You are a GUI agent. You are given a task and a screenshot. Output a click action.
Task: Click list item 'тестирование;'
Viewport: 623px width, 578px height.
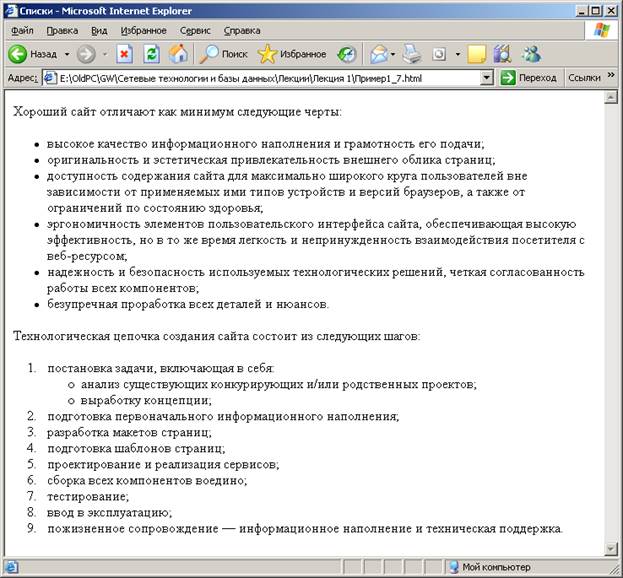coord(88,497)
